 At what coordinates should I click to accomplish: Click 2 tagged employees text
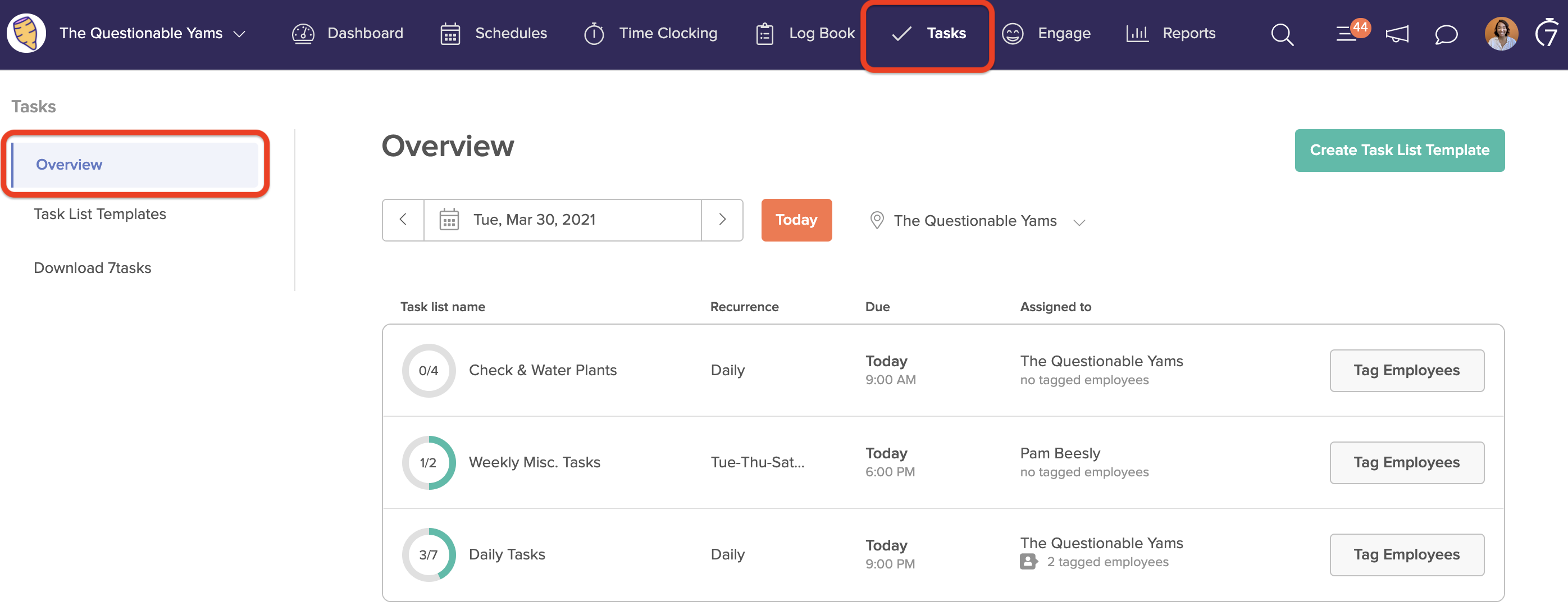point(1107,562)
